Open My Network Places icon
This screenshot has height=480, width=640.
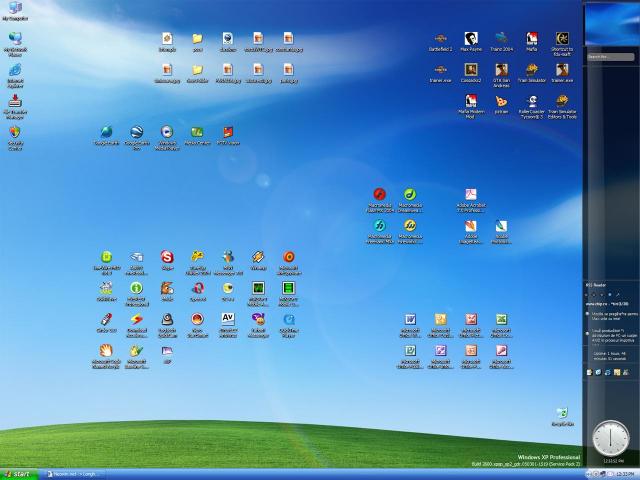[15, 44]
